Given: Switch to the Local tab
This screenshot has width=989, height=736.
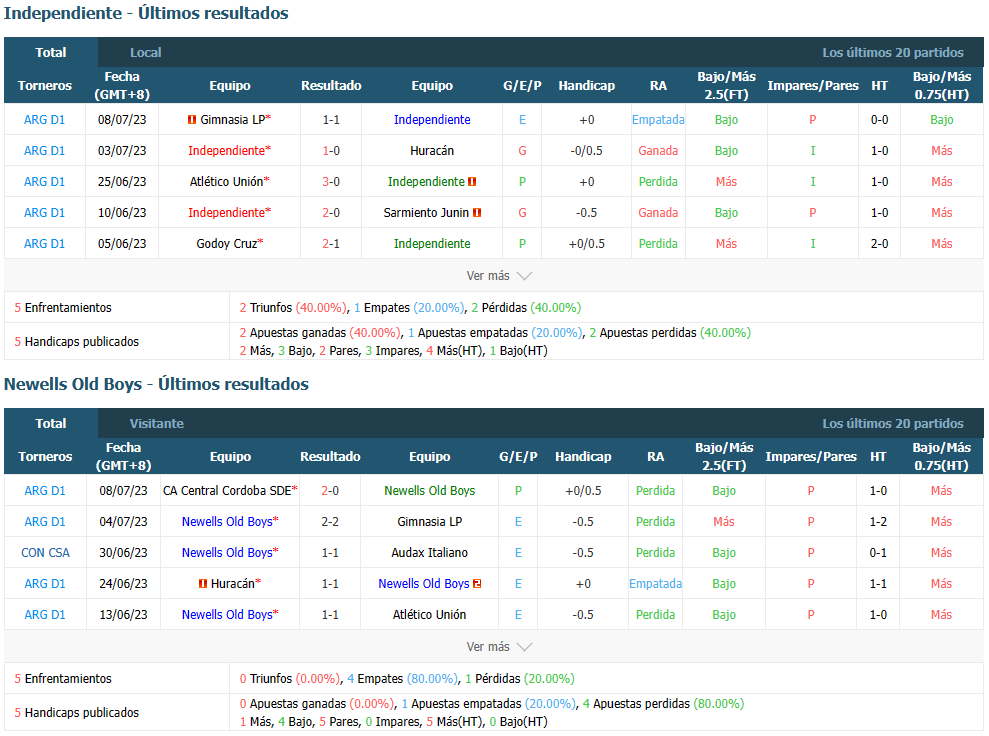Looking at the screenshot, I should coord(146,52).
